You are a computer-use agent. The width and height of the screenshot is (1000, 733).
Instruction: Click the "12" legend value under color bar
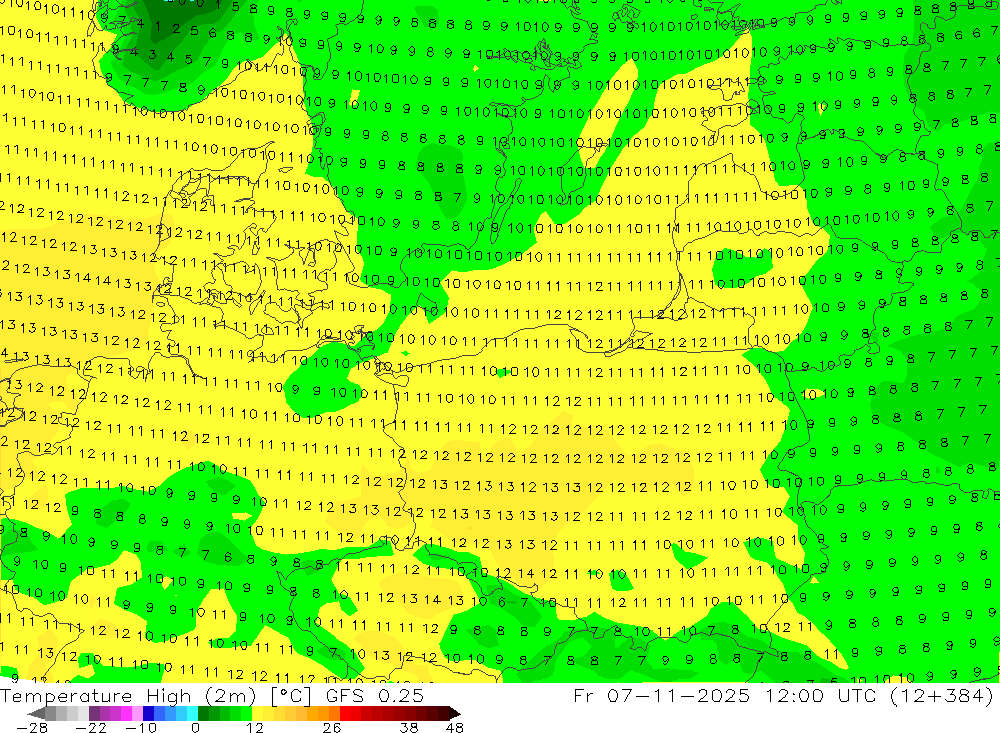point(255,727)
